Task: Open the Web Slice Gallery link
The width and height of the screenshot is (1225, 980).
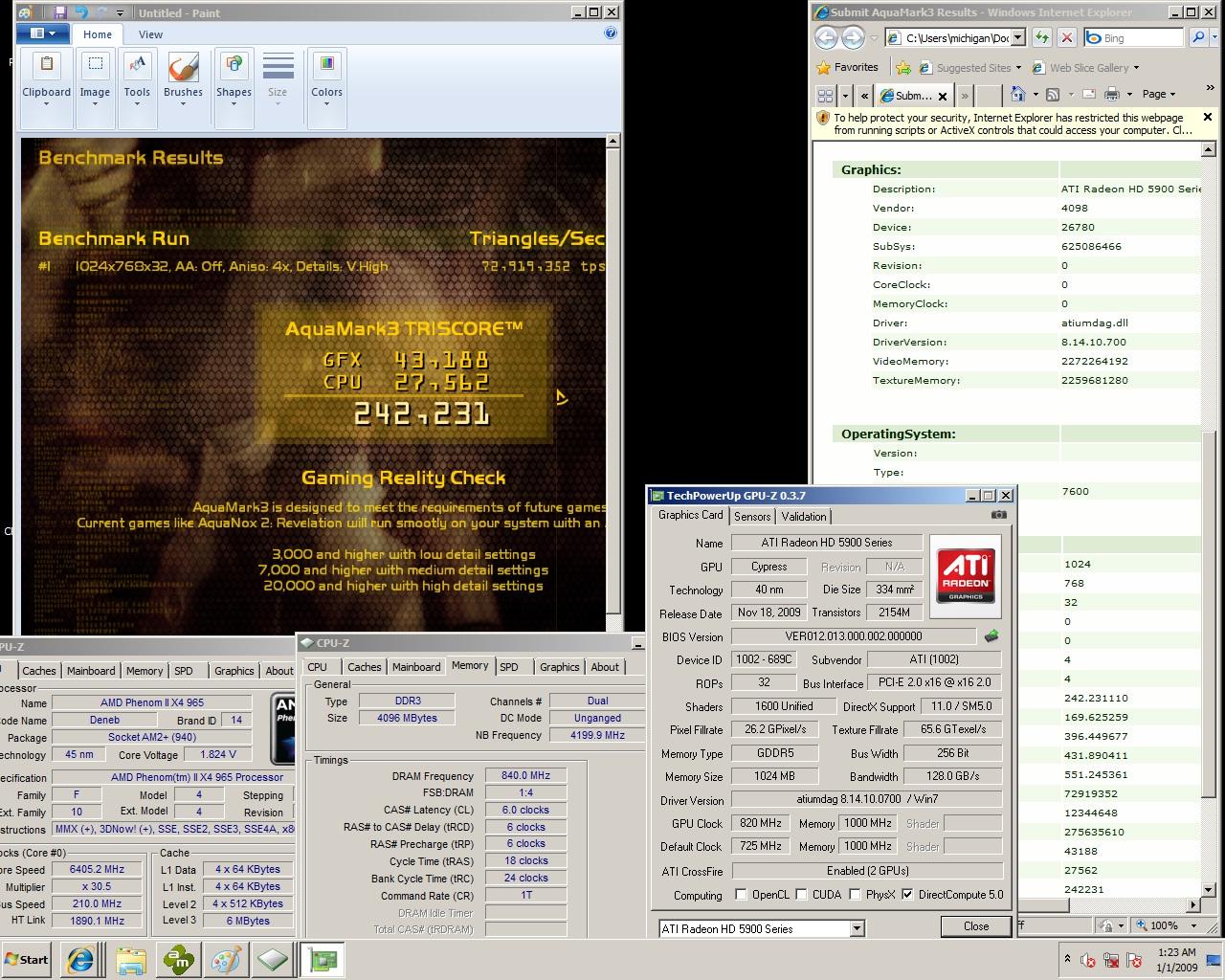Action: click(x=1085, y=67)
